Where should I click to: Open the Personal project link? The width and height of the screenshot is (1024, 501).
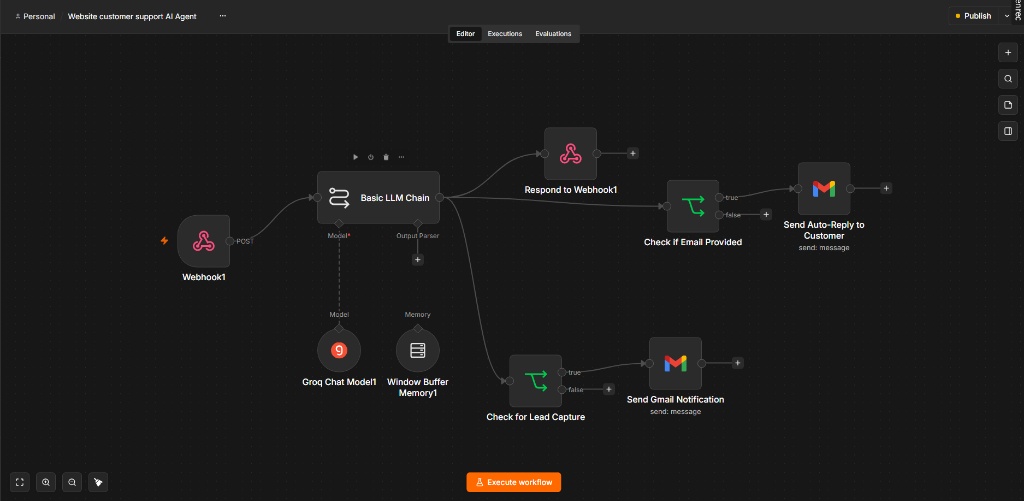click(35, 16)
